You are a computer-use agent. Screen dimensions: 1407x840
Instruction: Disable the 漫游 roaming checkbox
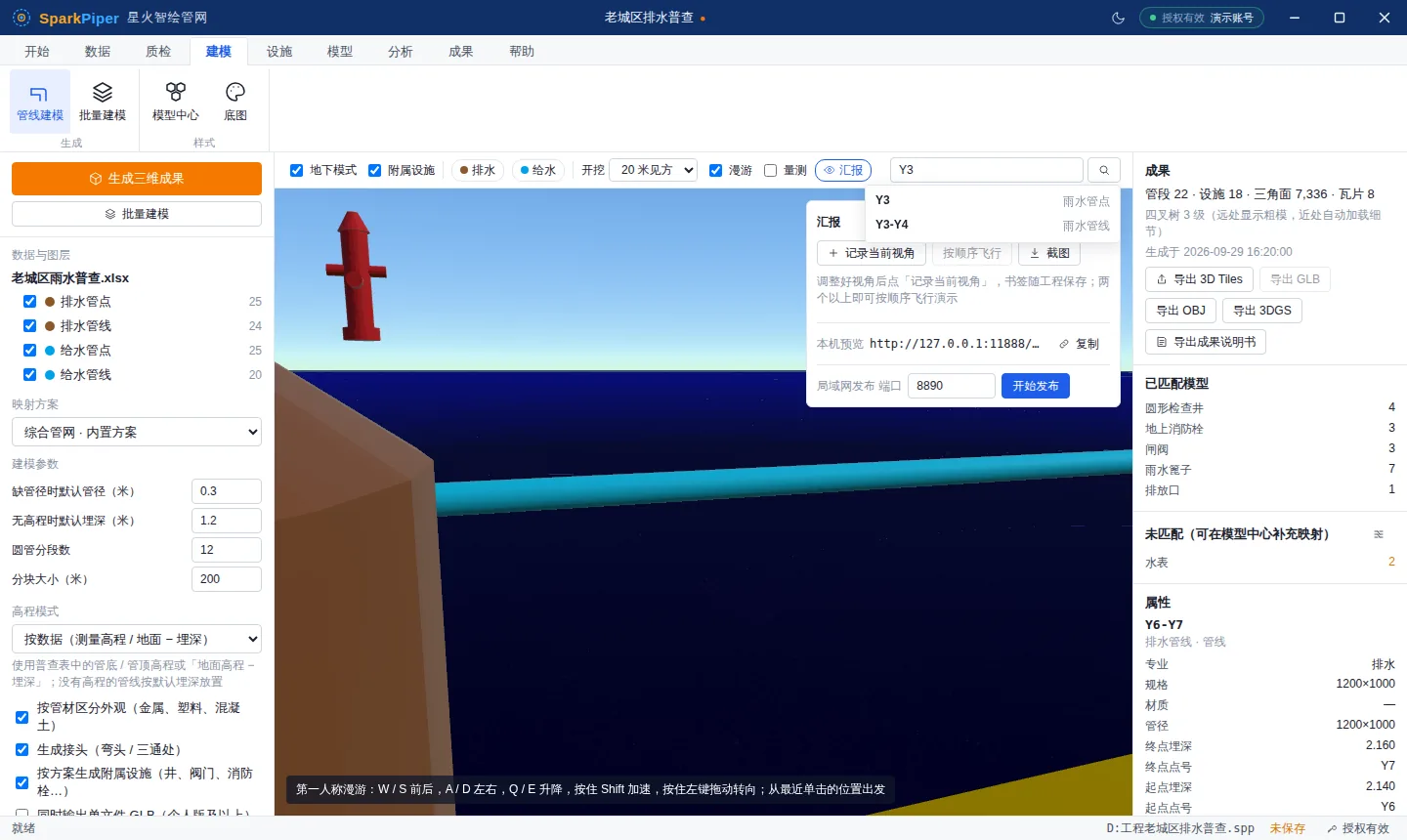[x=715, y=171]
